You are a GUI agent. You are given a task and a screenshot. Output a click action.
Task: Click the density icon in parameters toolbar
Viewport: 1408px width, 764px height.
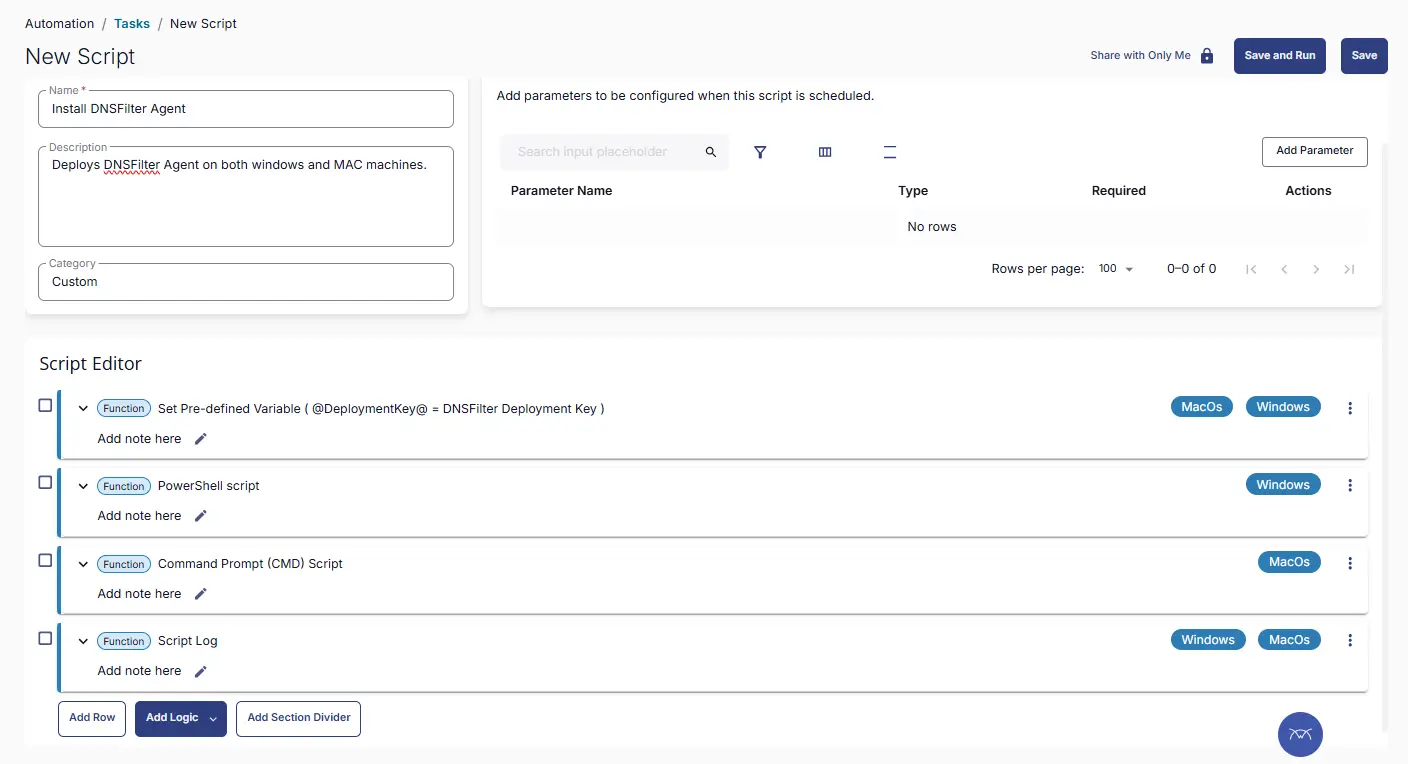click(x=890, y=152)
